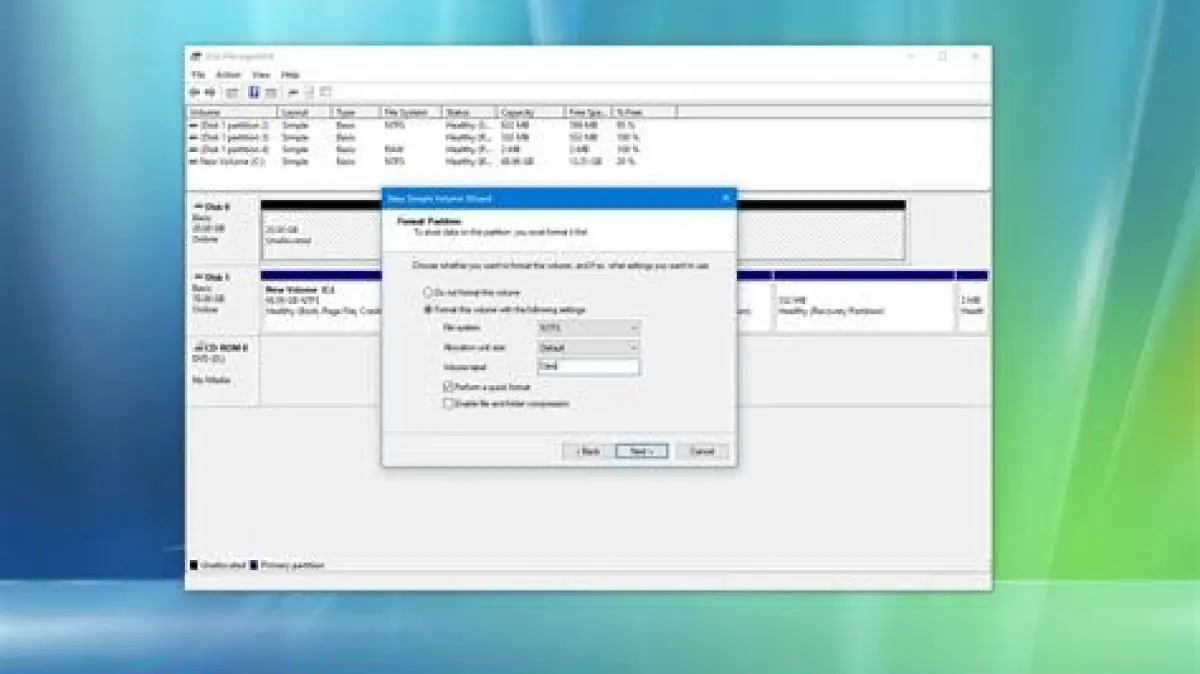Click the Forward arrow toolbar icon
The width and height of the screenshot is (1200, 674).
coord(210,92)
